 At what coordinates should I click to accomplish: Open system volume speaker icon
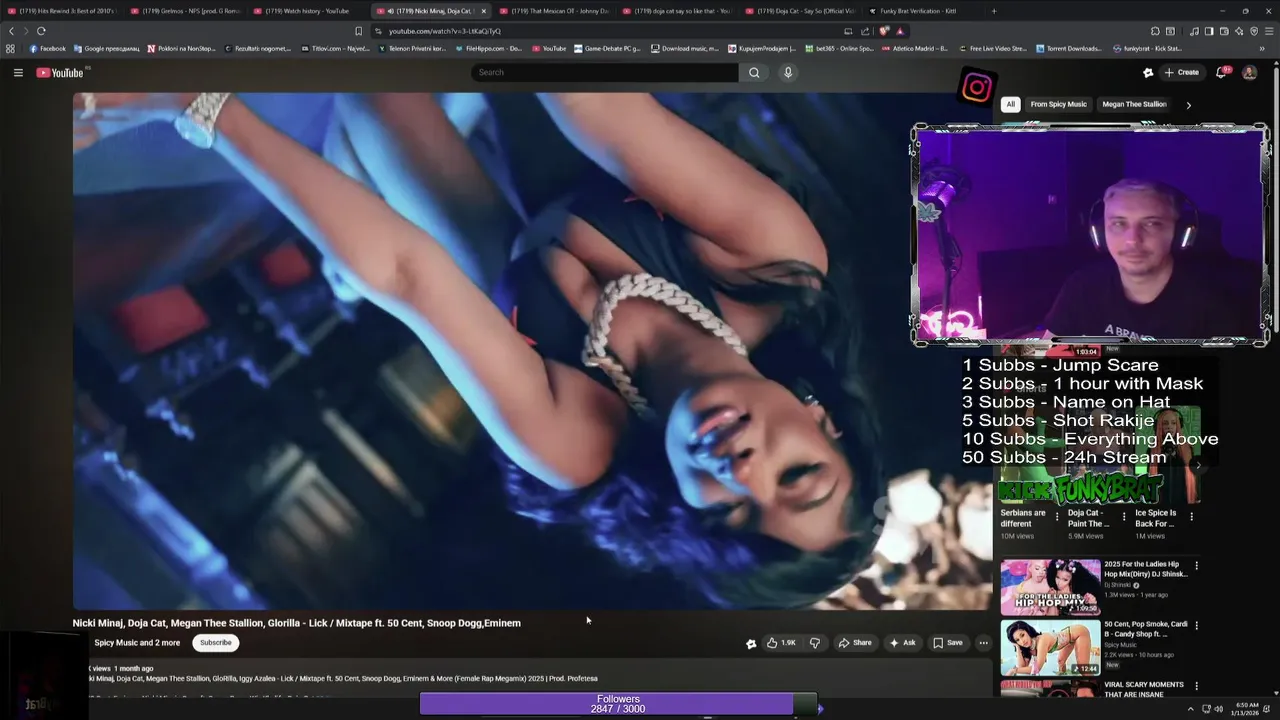pyautogui.click(x=1219, y=709)
